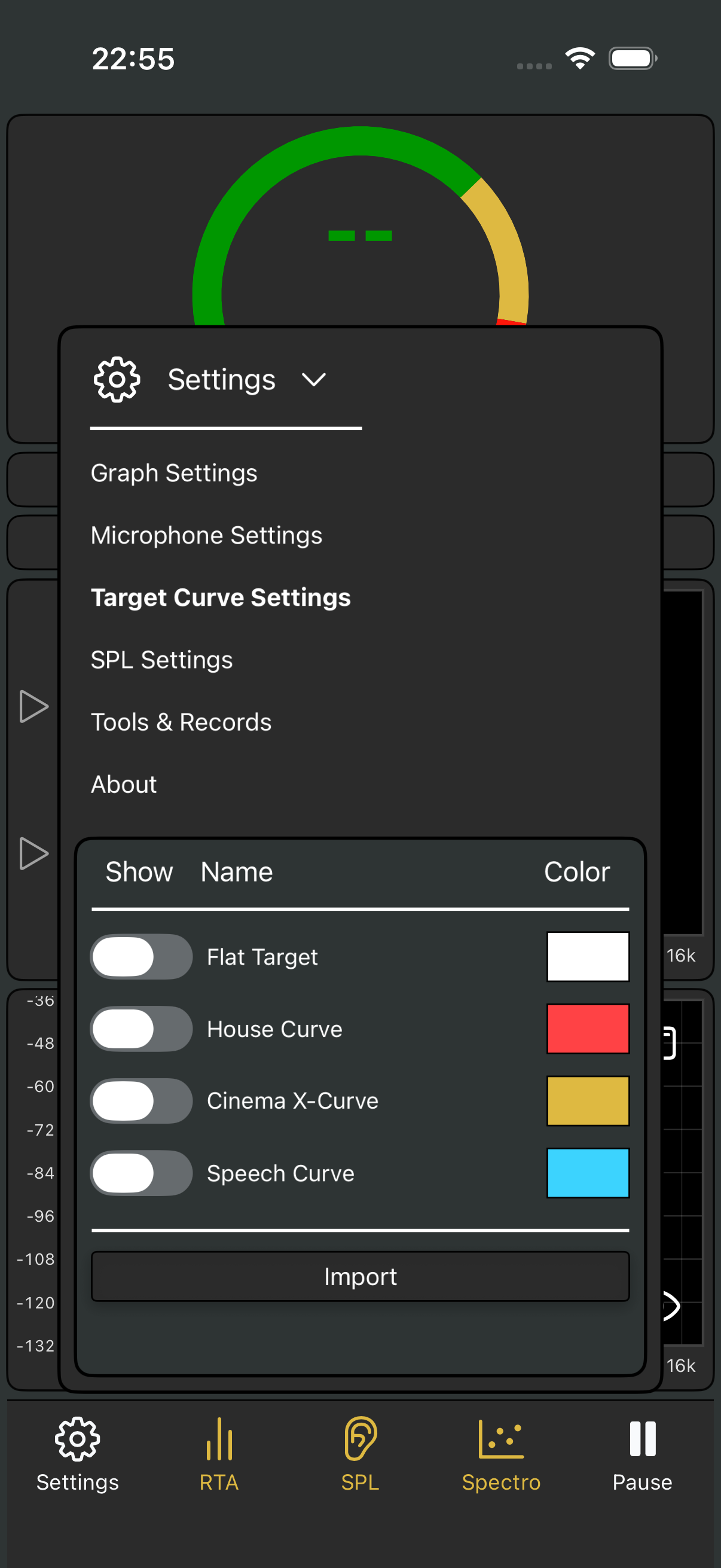Click the Cinema X-Curve name label

(x=293, y=1100)
